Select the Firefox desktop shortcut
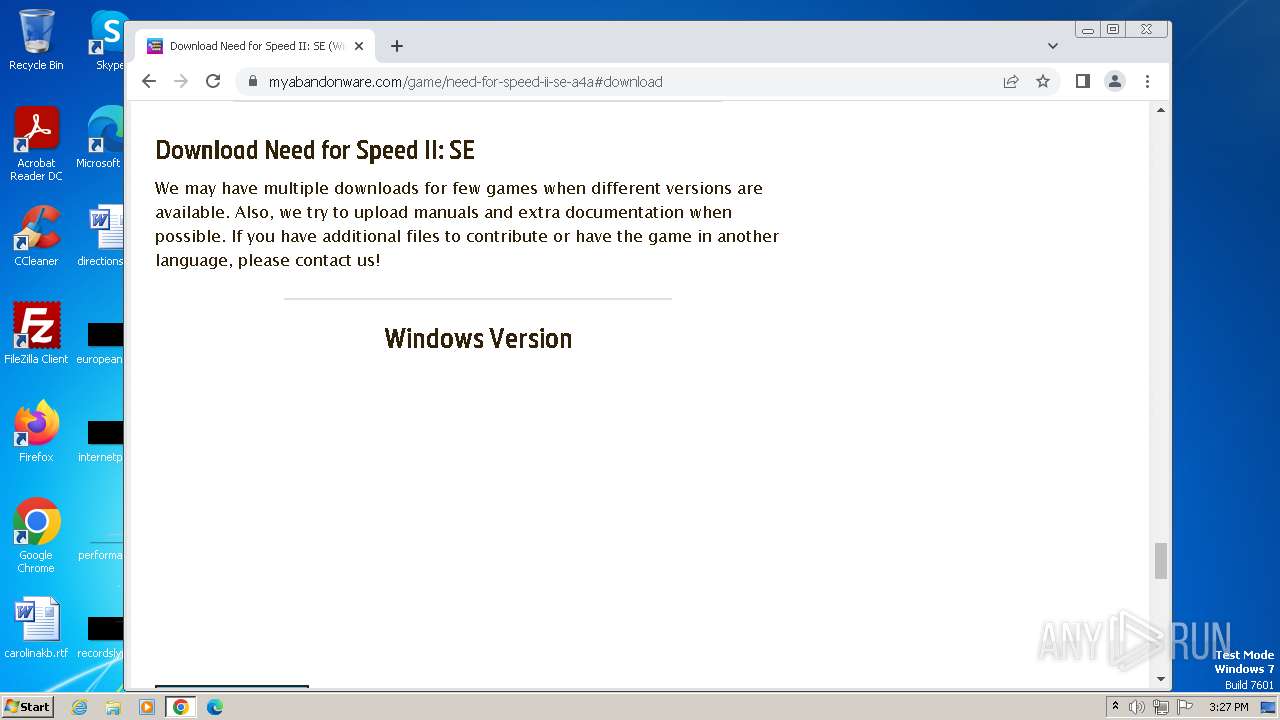Image resolution: width=1280 pixels, height=720 pixels. (x=36, y=431)
